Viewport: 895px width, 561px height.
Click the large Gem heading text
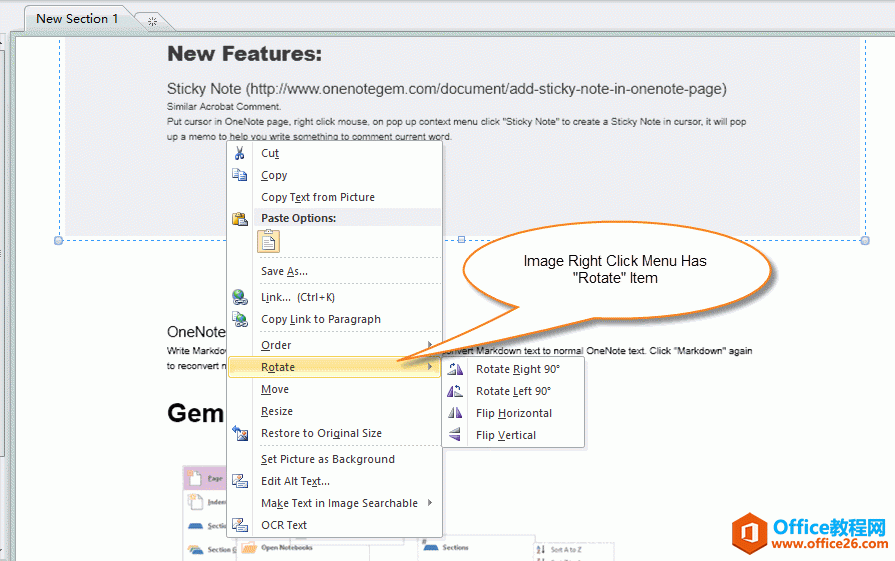tap(195, 413)
